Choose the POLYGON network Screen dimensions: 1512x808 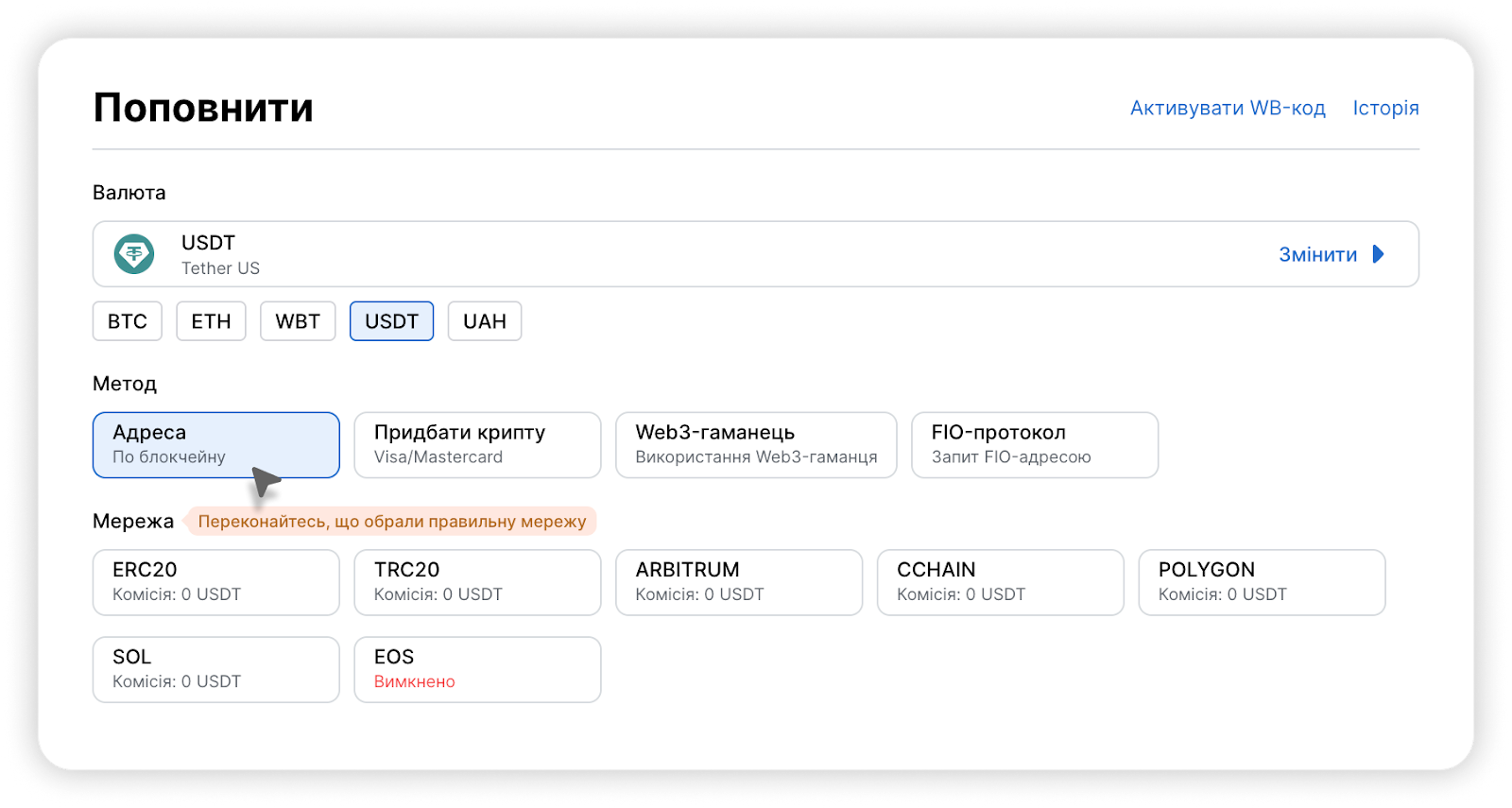coord(1262,582)
